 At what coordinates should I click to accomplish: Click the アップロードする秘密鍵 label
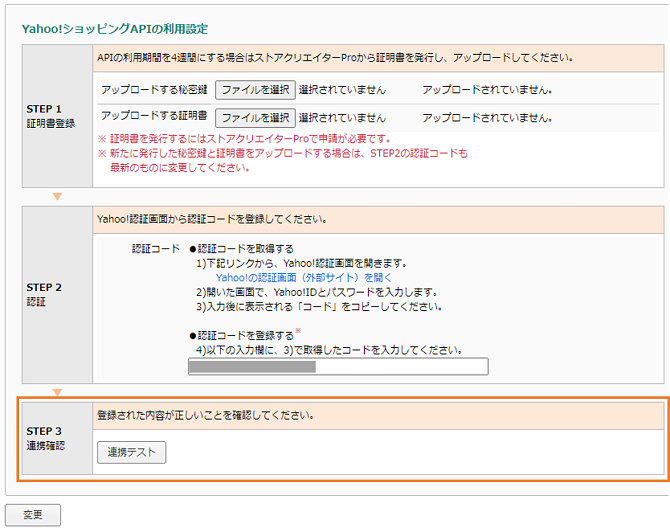click(154, 90)
